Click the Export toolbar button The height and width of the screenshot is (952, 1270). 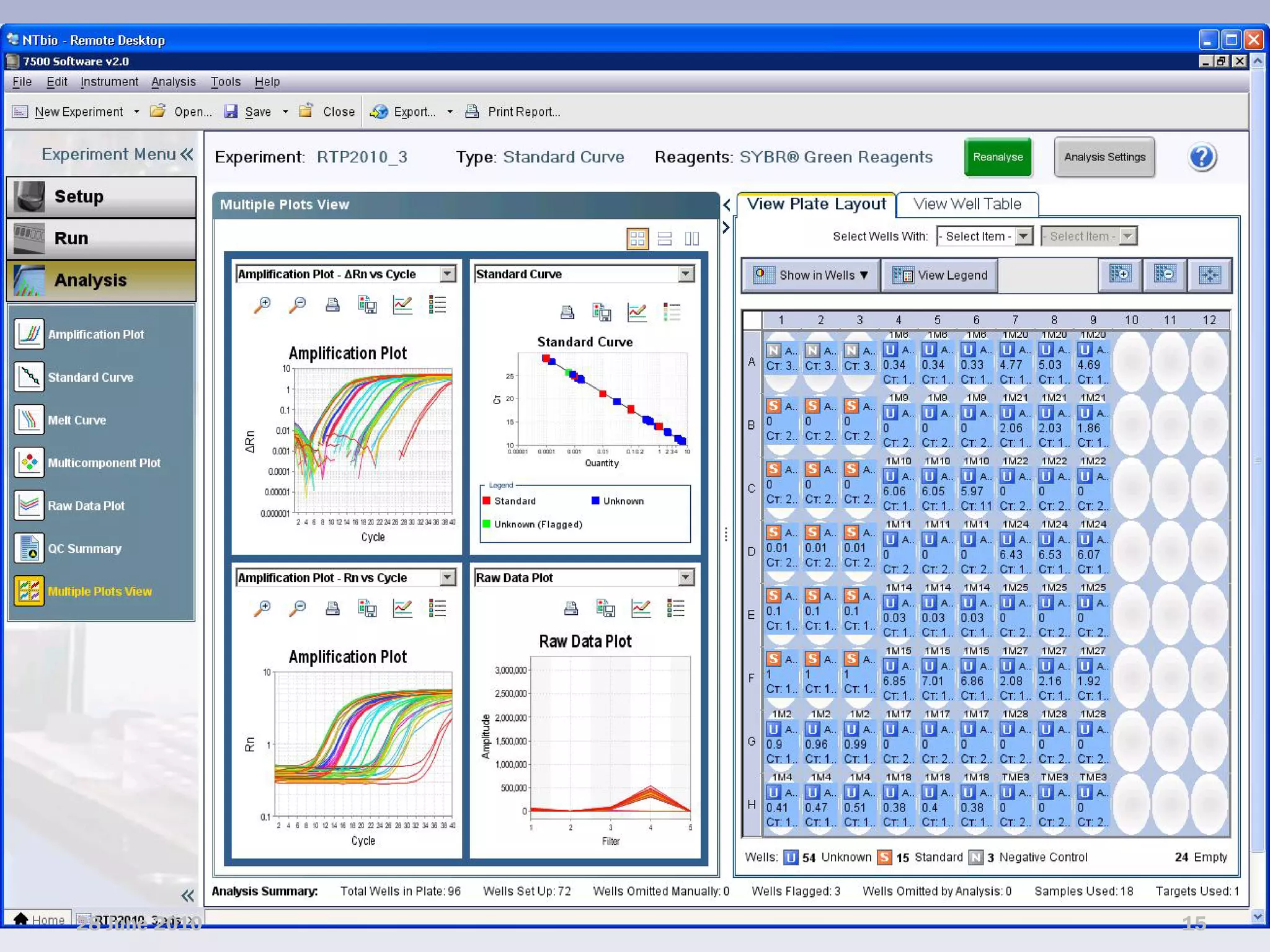coord(403,112)
